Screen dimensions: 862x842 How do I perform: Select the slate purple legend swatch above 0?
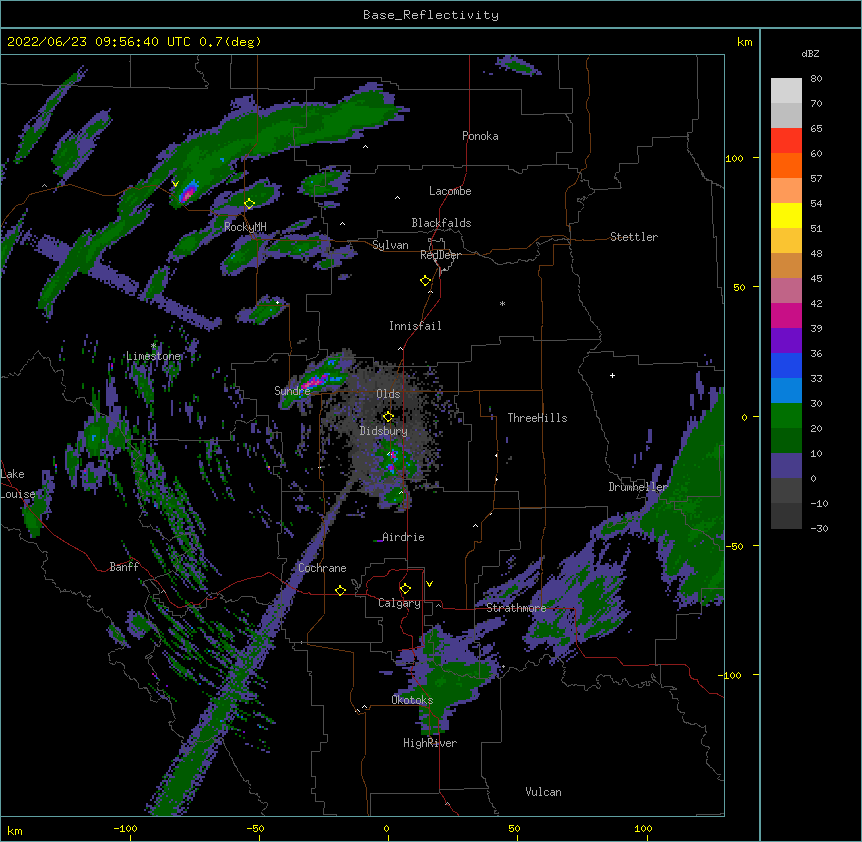(786, 466)
